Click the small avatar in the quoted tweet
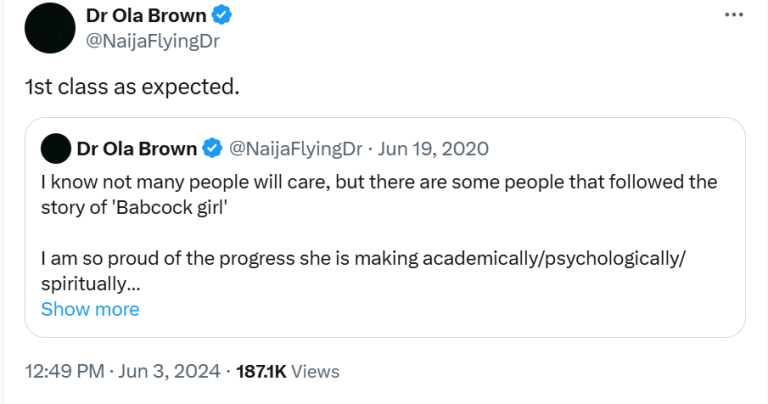The image size is (768, 404). [x=54, y=149]
